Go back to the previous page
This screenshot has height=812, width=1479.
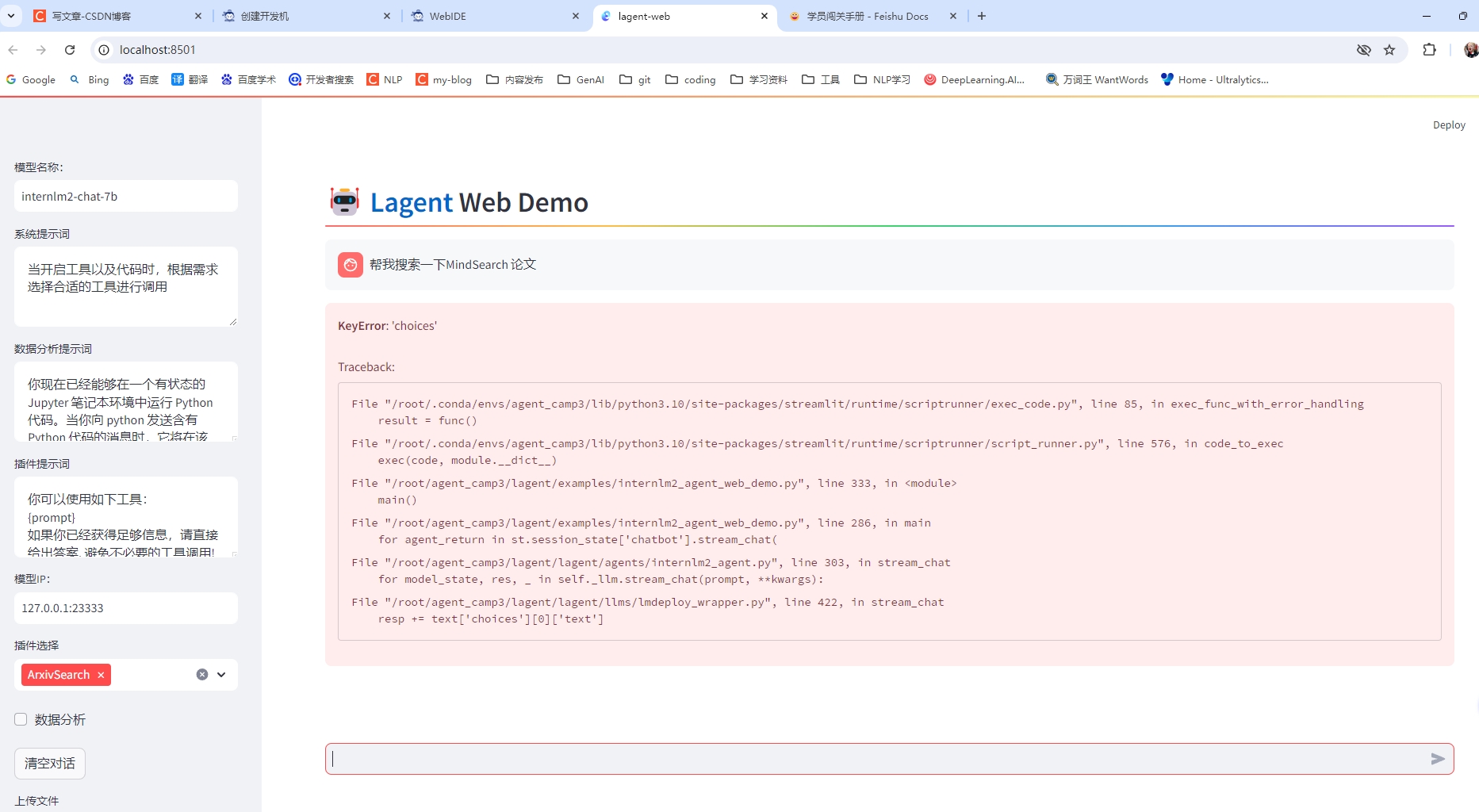click(13, 50)
